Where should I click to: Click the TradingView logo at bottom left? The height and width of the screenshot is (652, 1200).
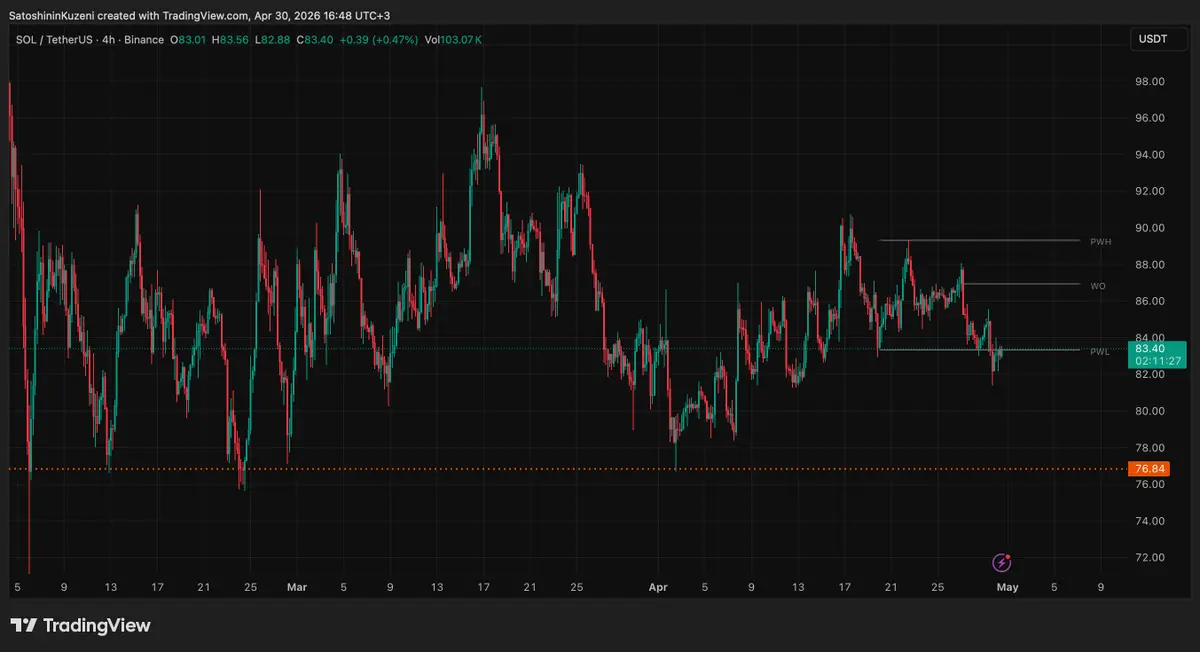pyautogui.click(x=81, y=626)
